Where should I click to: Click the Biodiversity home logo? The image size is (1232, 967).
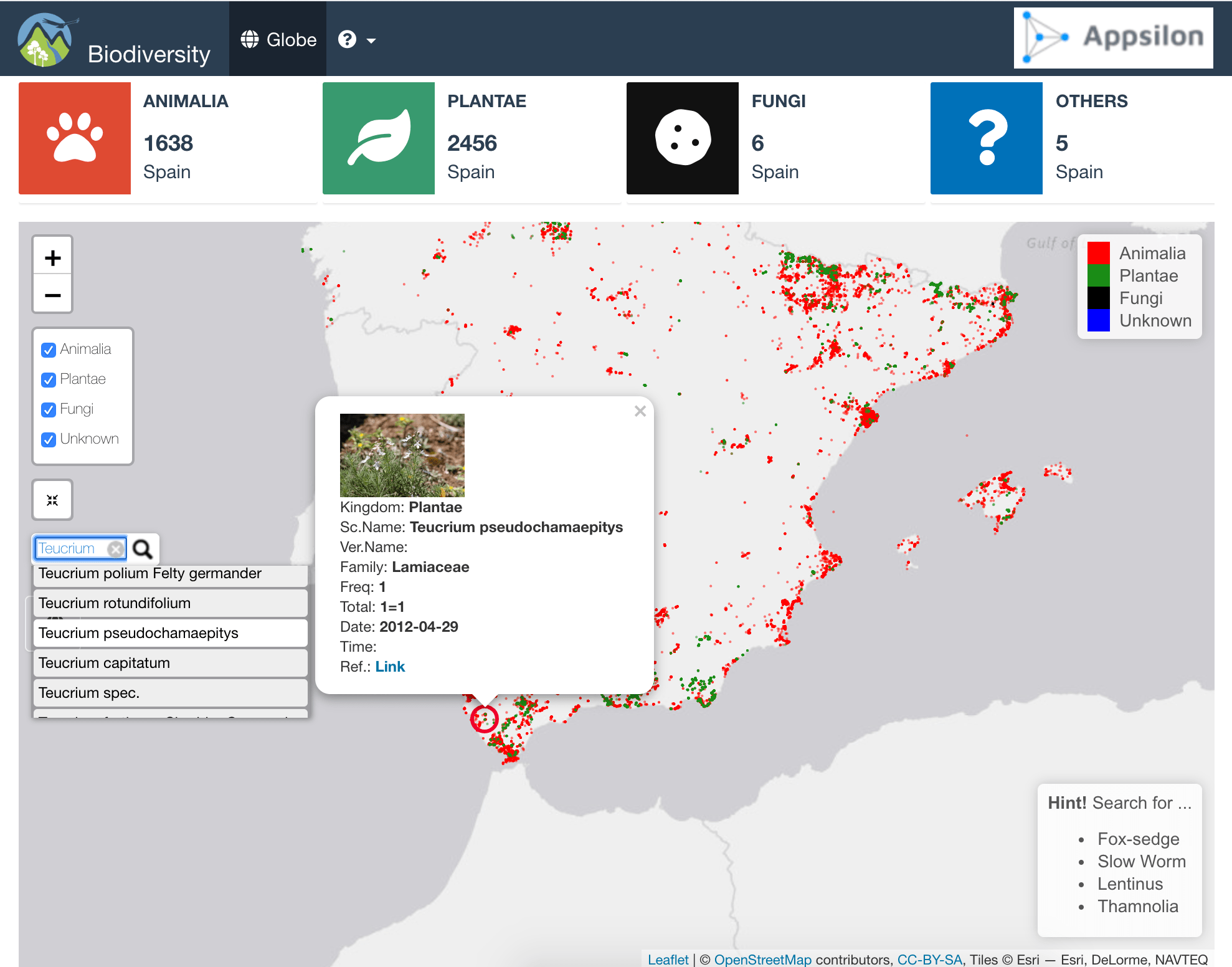tap(45, 40)
